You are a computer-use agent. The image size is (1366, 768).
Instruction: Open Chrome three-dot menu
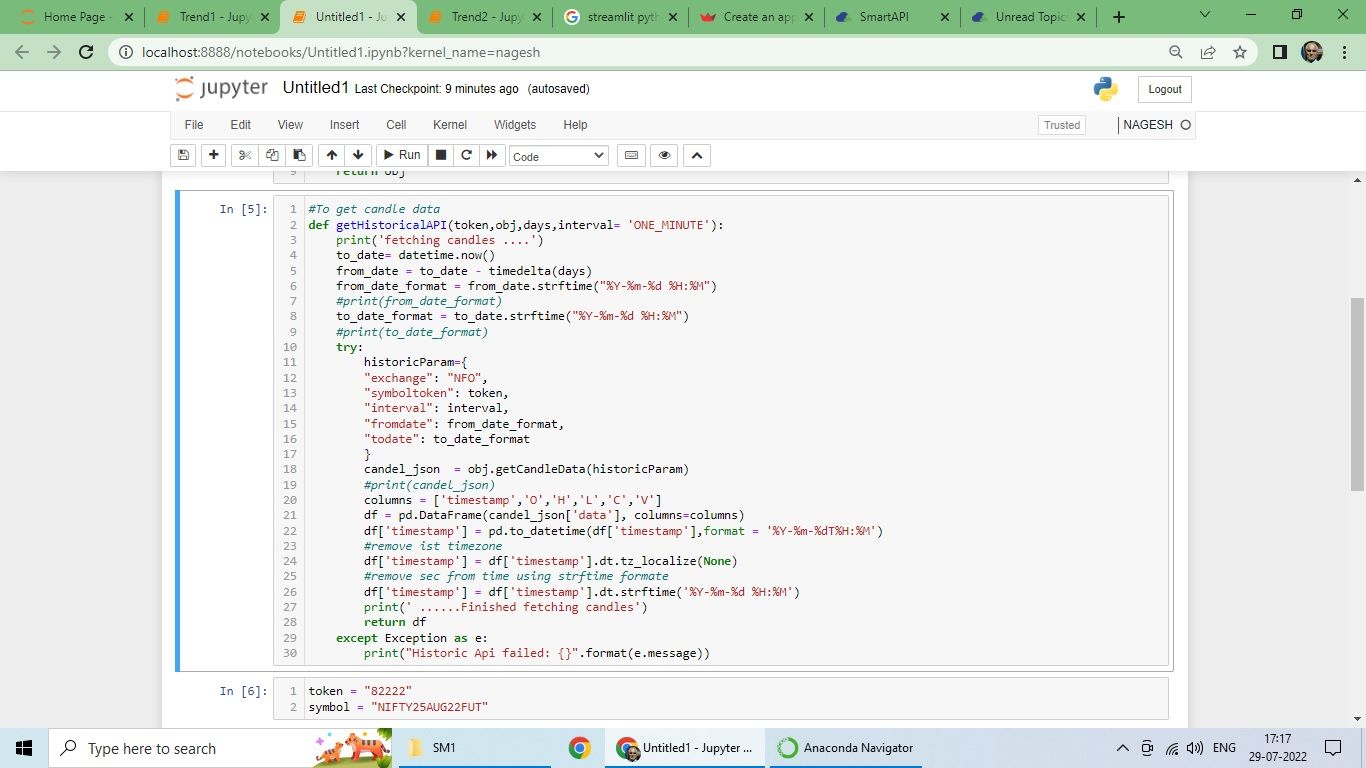(1344, 53)
